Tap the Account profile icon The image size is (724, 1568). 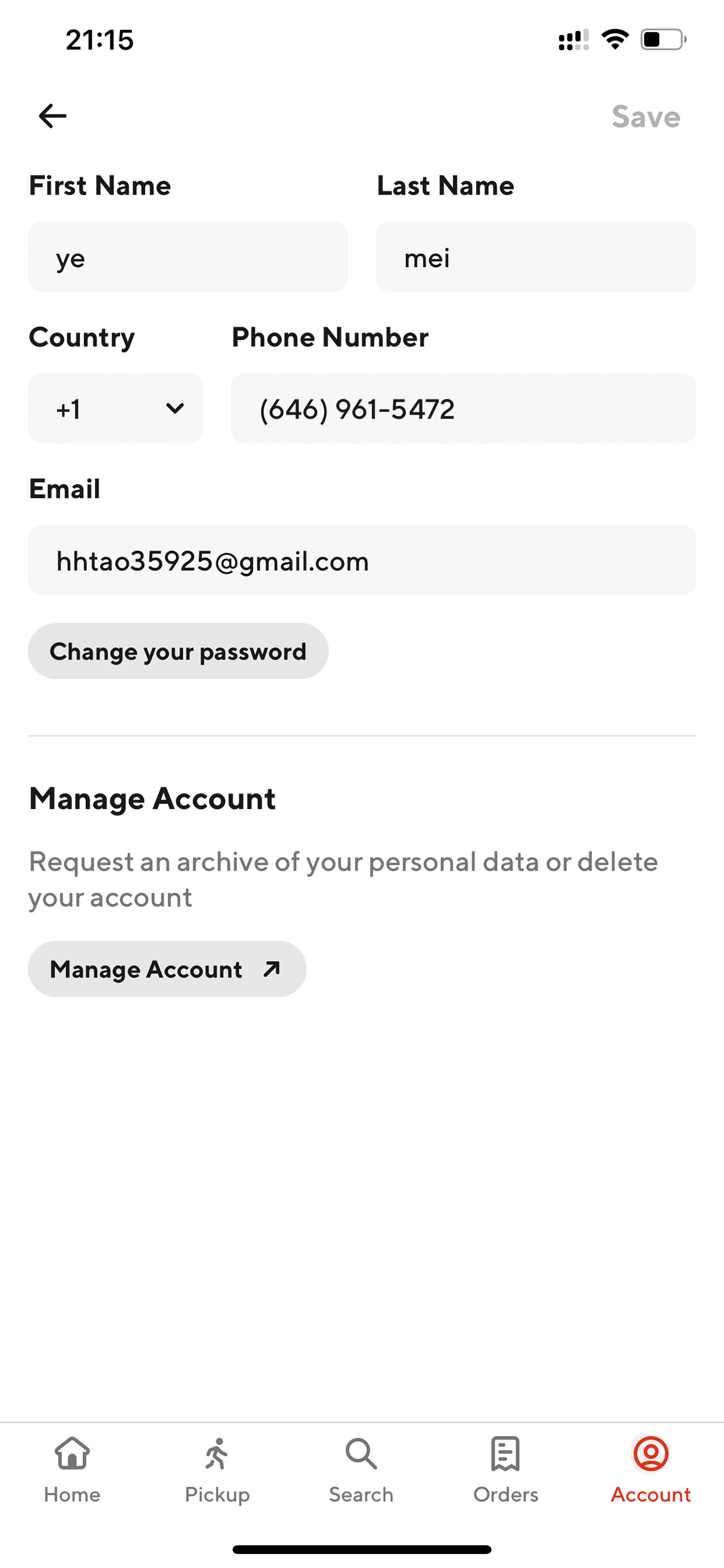pyautogui.click(x=651, y=1453)
